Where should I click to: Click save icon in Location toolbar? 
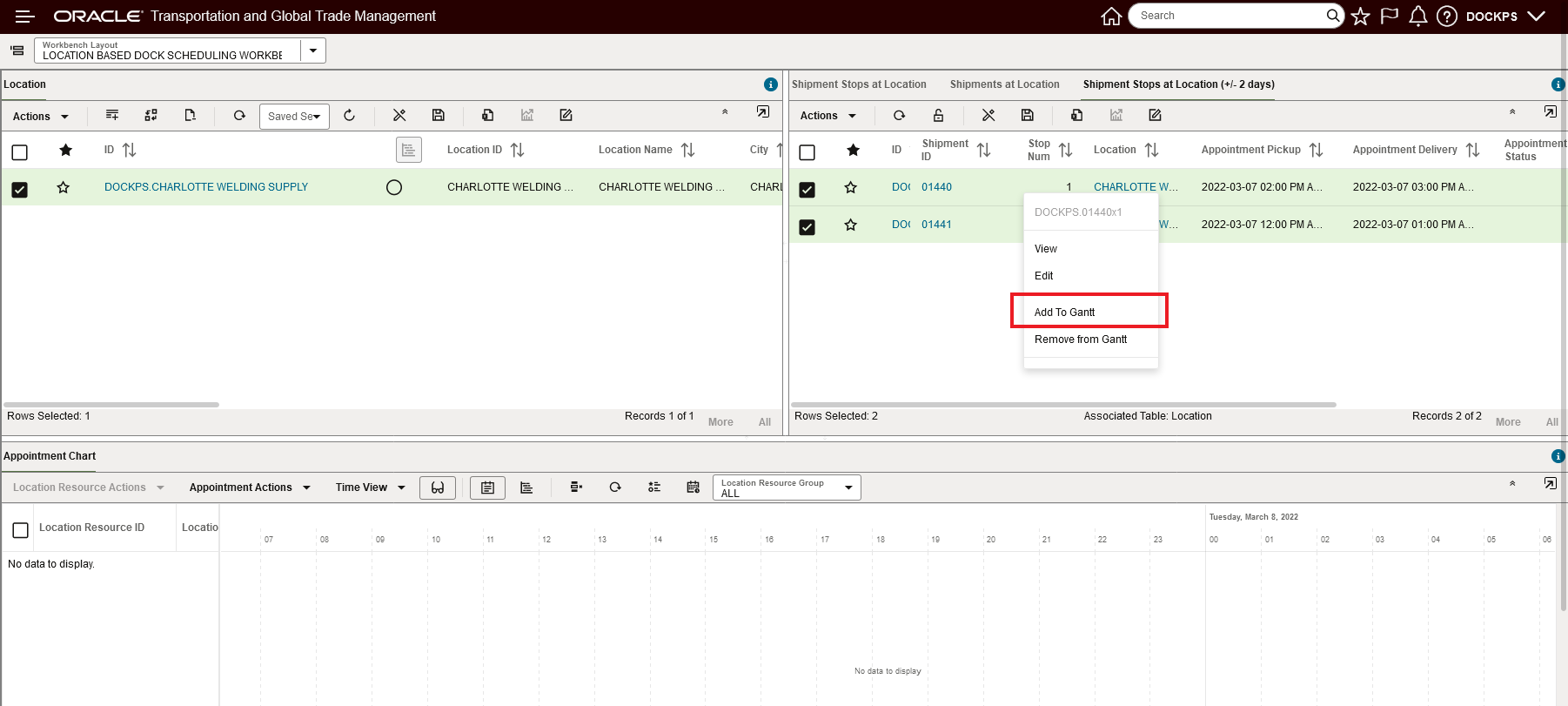click(x=439, y=115)
